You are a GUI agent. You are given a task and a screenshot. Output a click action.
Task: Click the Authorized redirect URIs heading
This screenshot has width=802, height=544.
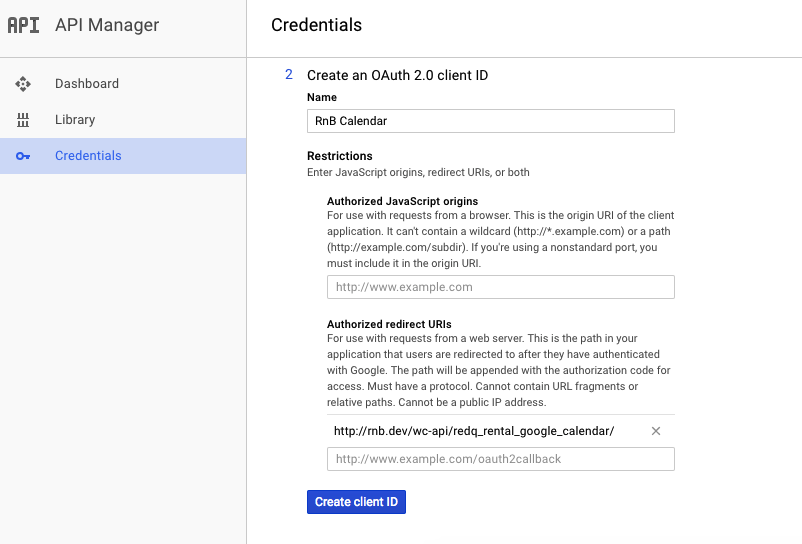(389, 324)
